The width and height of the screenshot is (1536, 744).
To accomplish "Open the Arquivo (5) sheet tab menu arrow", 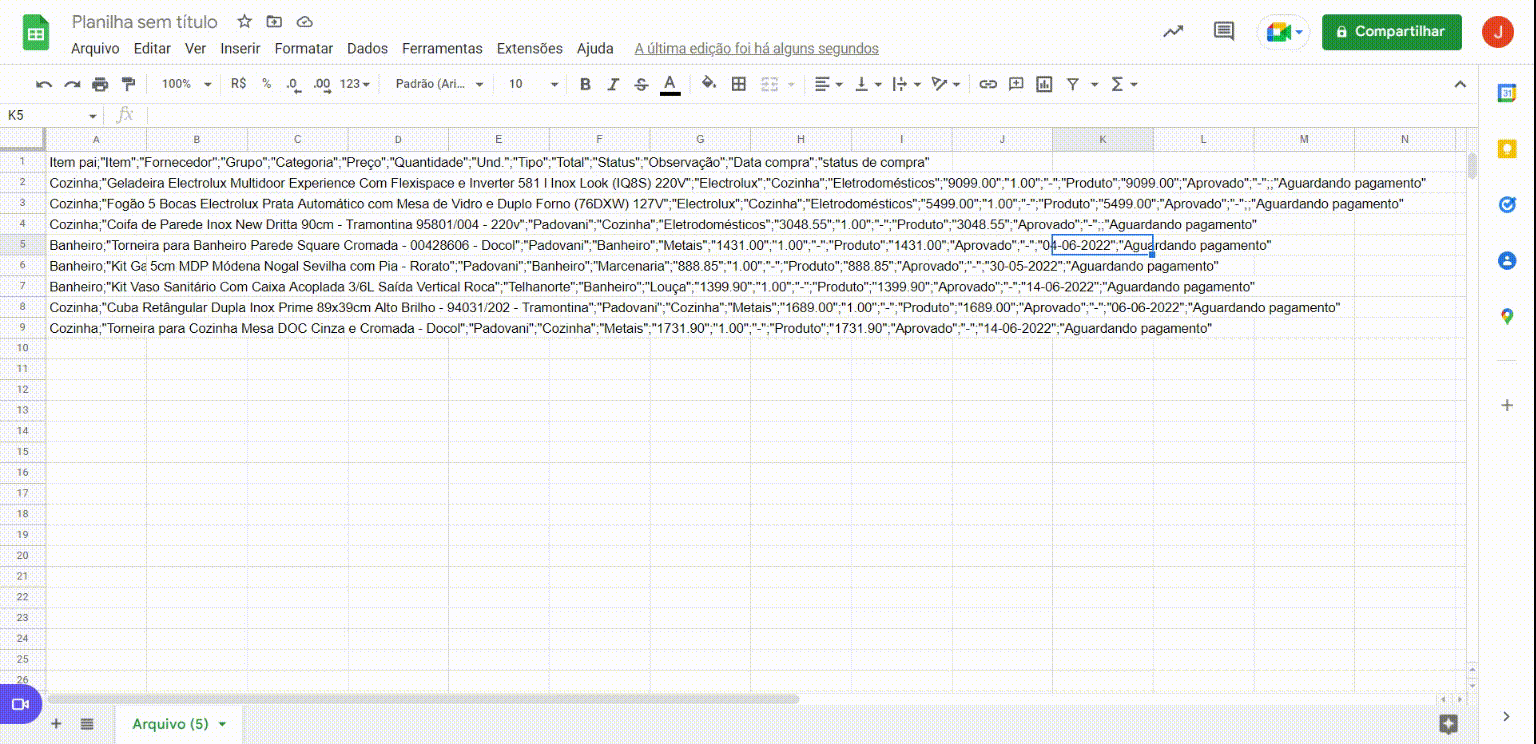I will 222,724.
